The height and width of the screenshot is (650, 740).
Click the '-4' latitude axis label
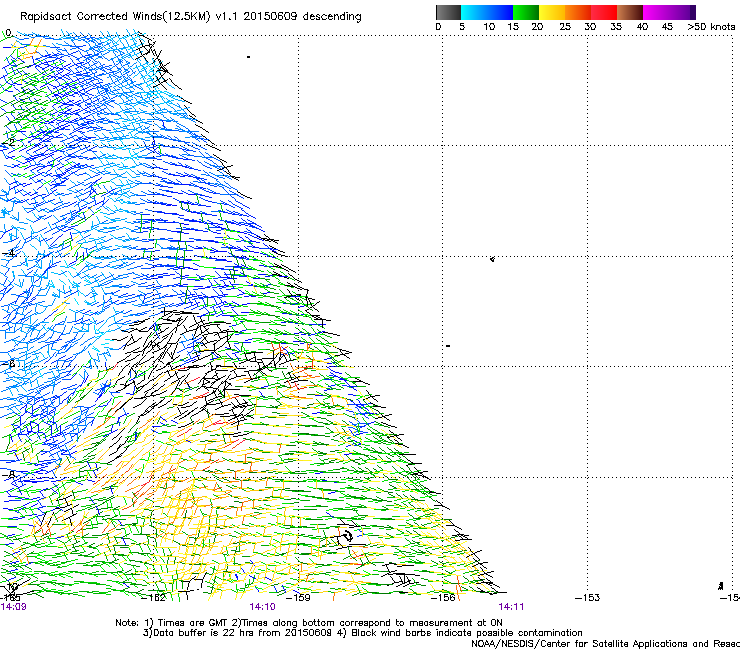(9, 253)
